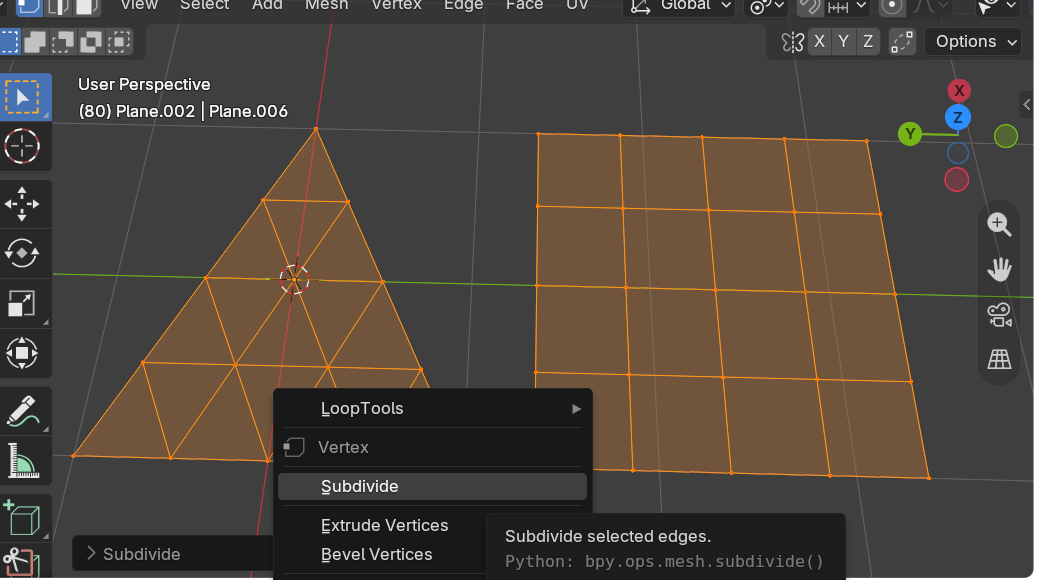Set selection mode to subtract
The height and width of the screenshot is (580, 1039).
coord(63,42)
